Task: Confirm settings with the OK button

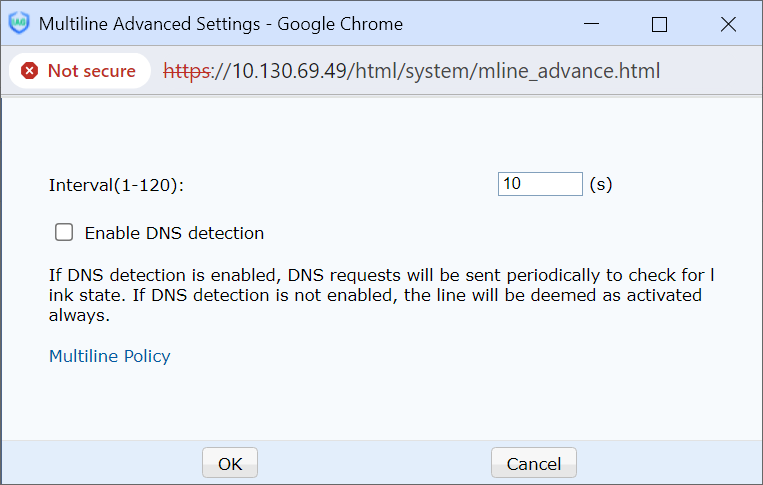Action: [230, 463]
